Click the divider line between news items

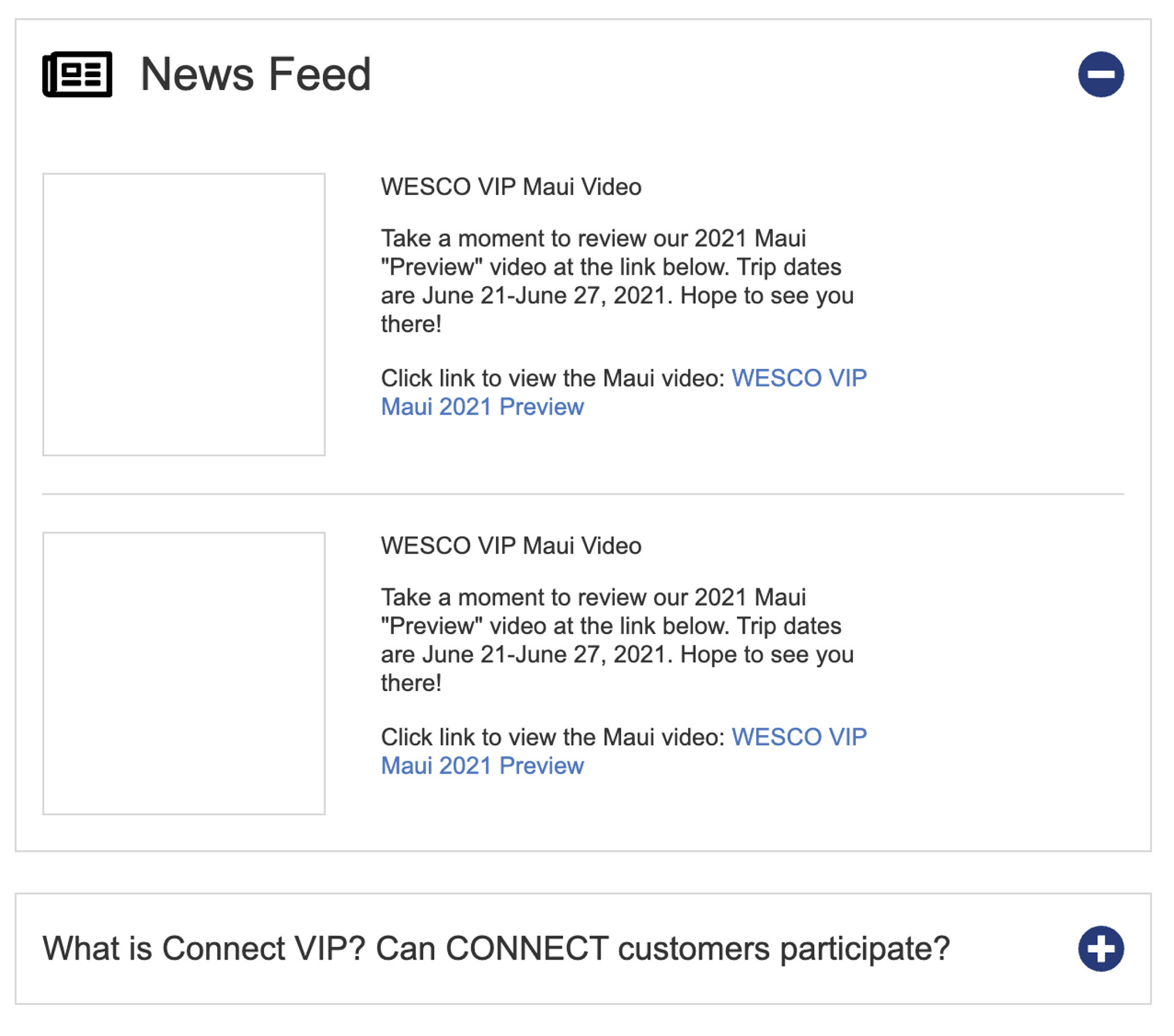(x=583, y=494)
